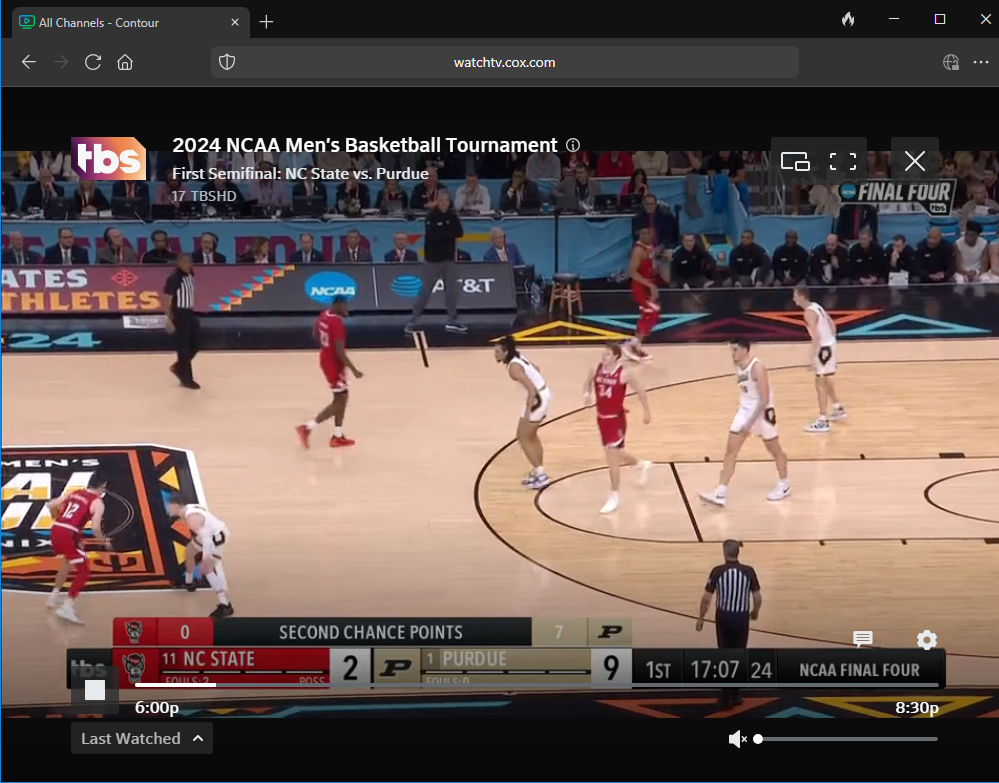Minimize the browser window
The image size is (999, 783).
coord(894,19)
